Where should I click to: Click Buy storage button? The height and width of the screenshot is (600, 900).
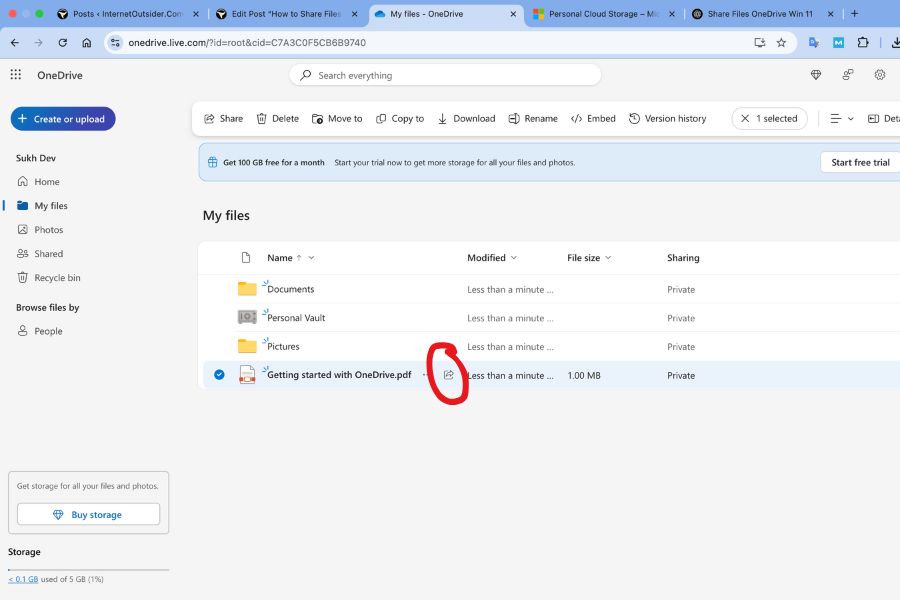[x=88, y=514]
